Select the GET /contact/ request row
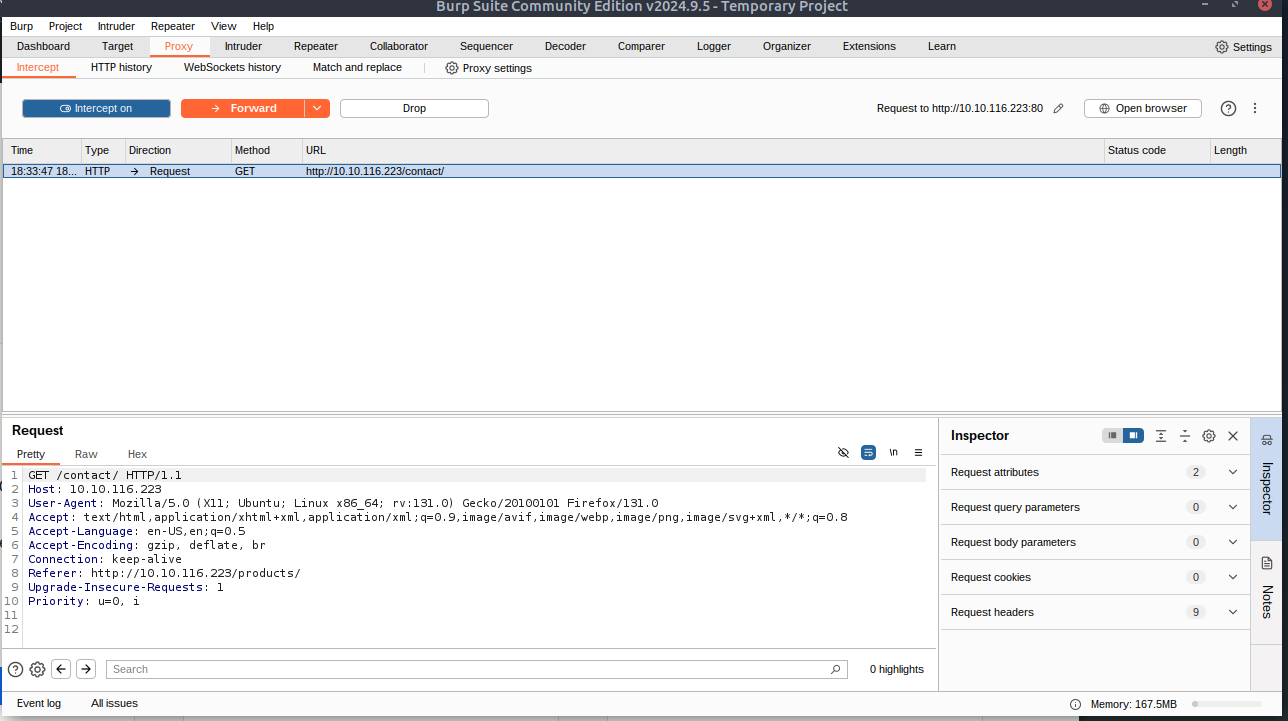Screen dimensions: 1288x721 pyautogui.click(x=642, y=171)
